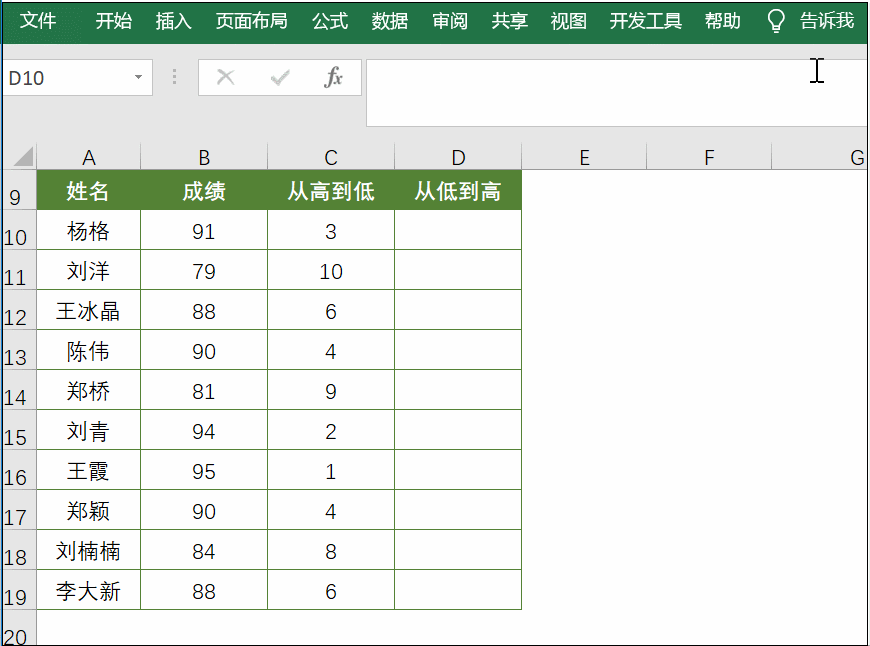Open the 审阅 tab
The height and width of the screenshot is (646, 870).
[x=450, y=21]
